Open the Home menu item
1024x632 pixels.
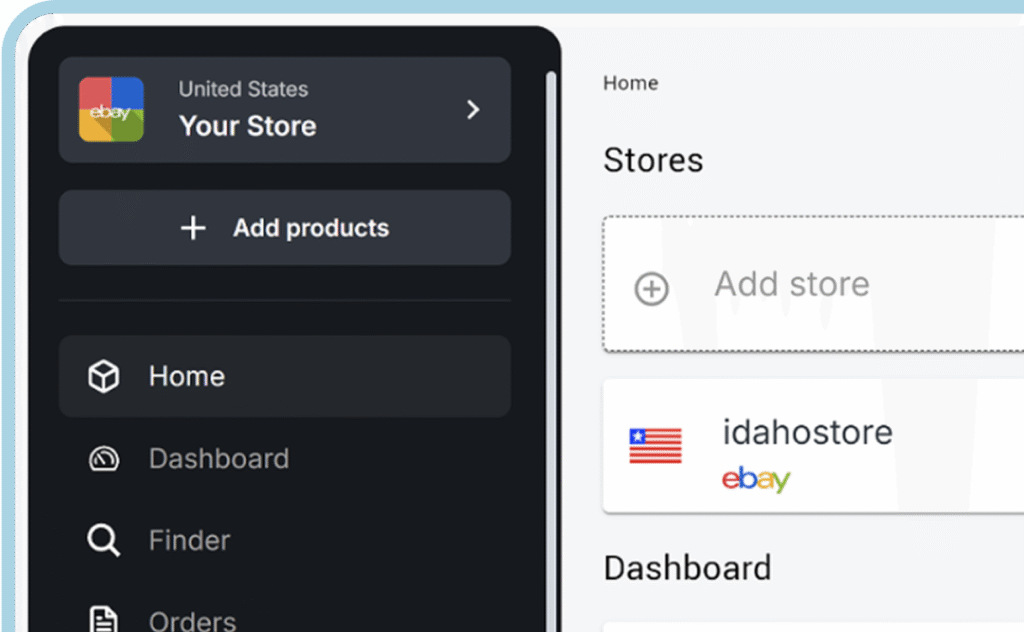tap(285, 376)
